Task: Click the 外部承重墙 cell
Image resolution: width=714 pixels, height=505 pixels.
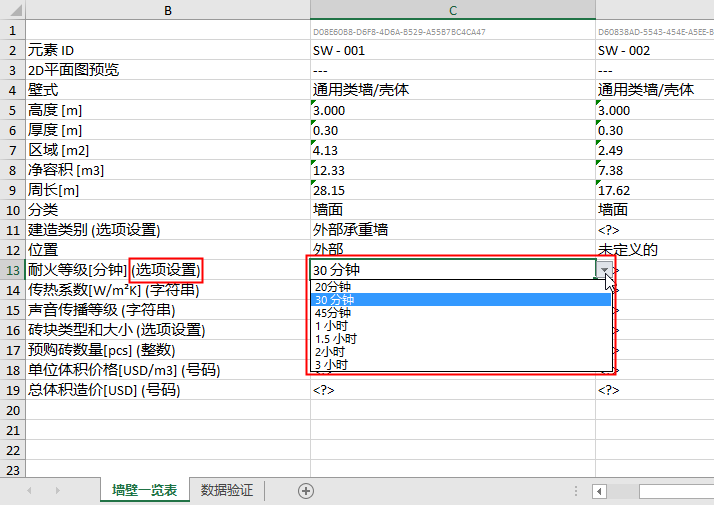Action: coord(453,230)
